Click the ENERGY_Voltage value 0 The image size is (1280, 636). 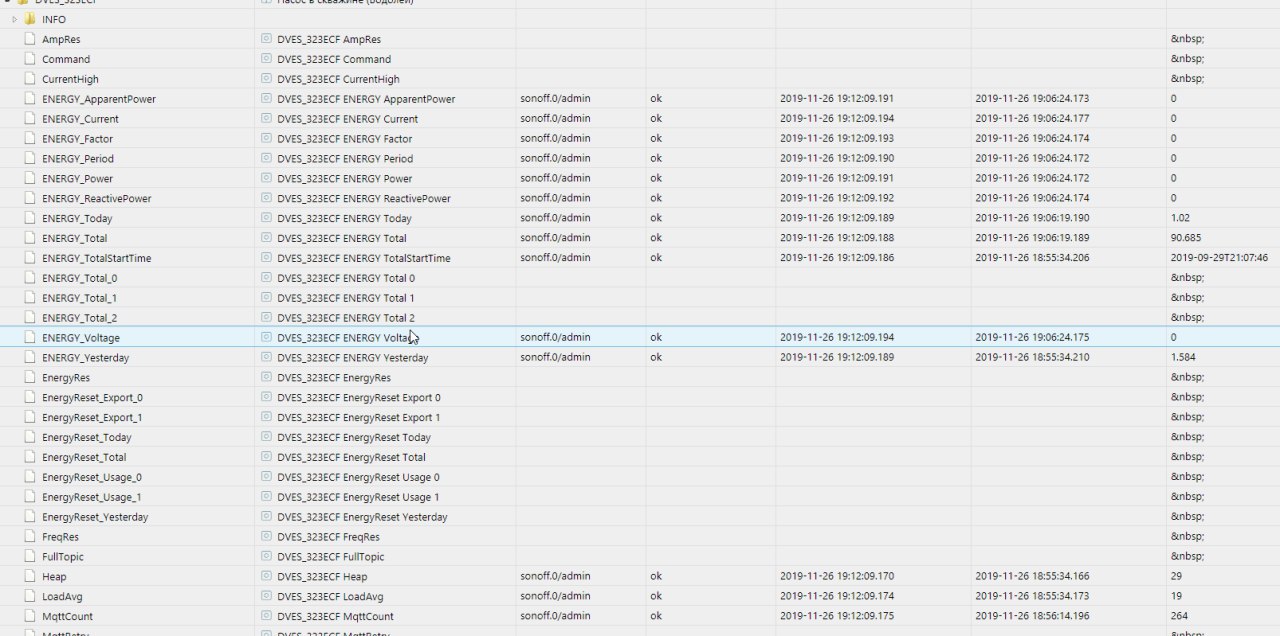pos(1173,338)
